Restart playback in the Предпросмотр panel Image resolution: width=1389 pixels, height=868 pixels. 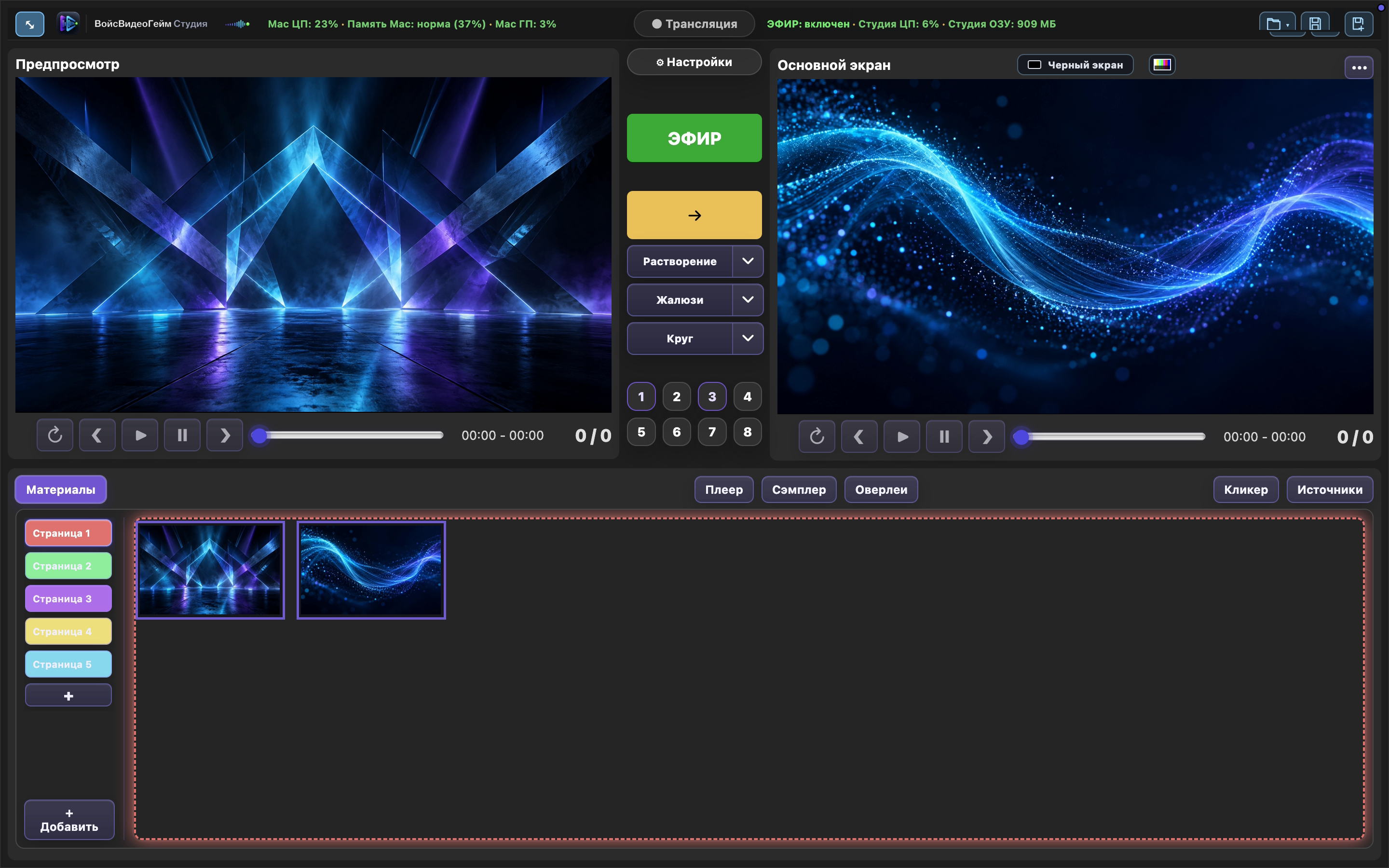(55, 435)
